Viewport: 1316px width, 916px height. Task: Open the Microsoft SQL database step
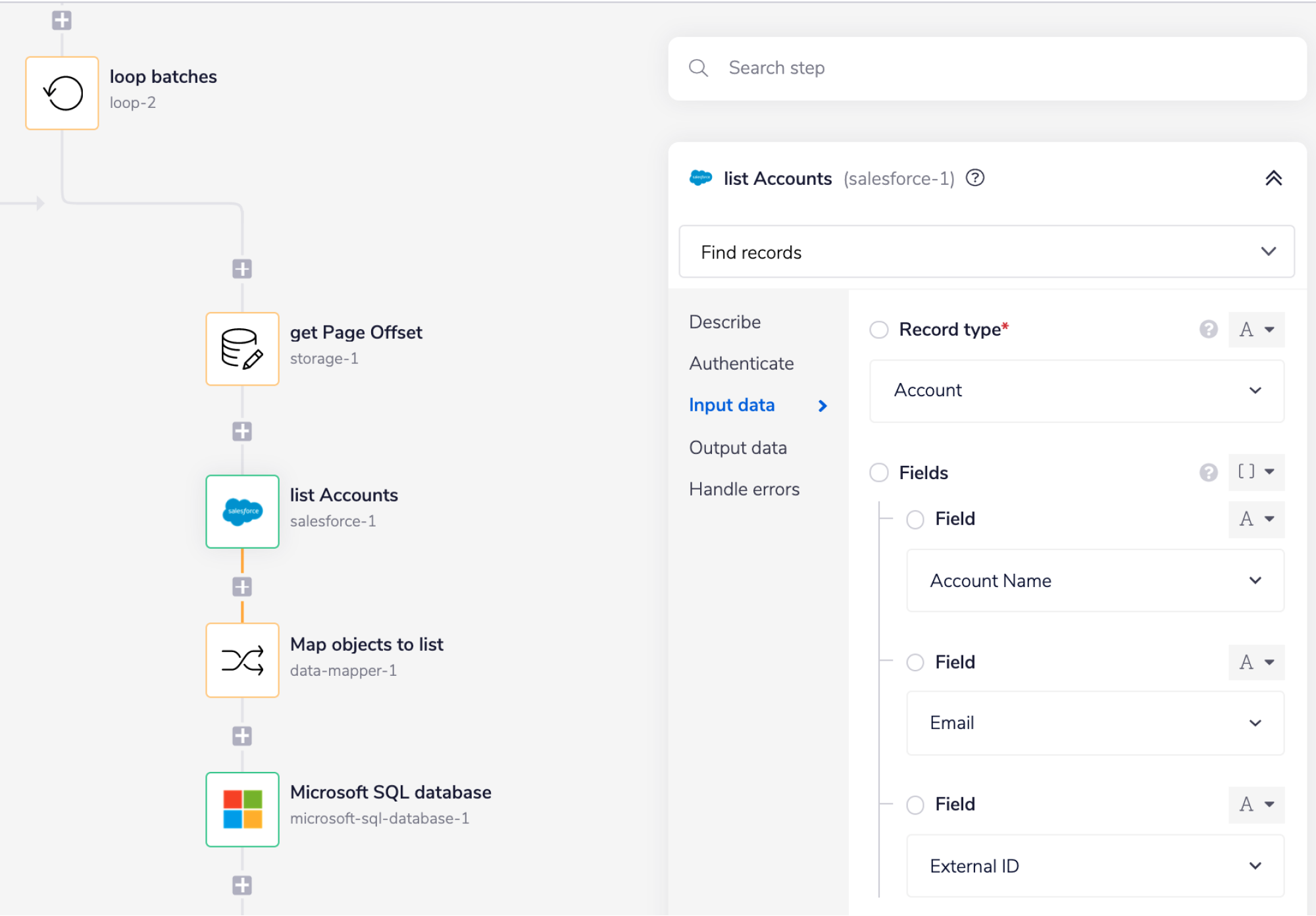(242, 809)
